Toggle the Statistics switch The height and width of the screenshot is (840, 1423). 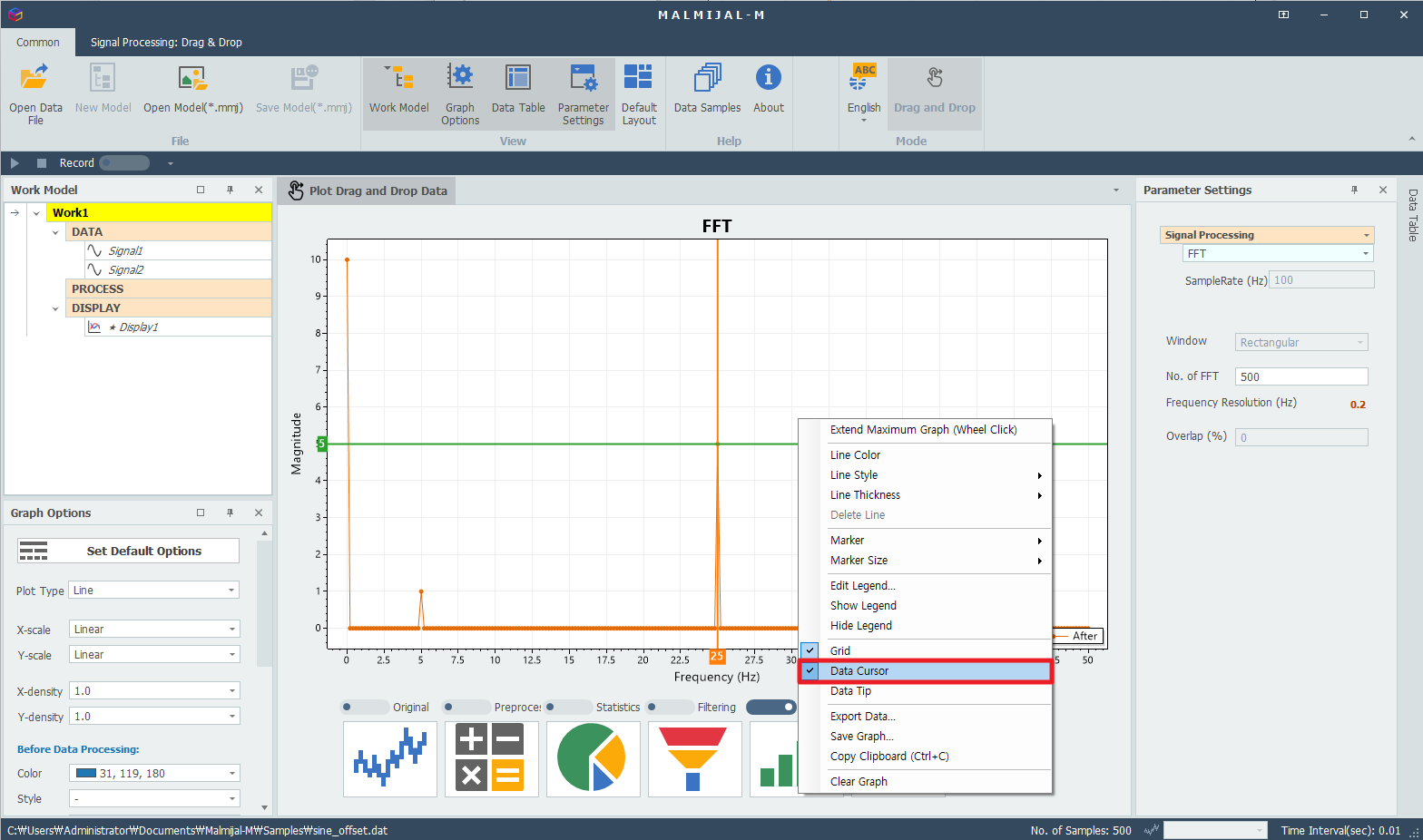[568, 707]
